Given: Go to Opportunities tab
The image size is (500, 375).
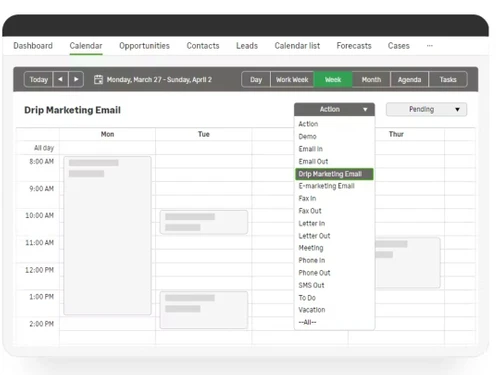Looking at the screenshot, I should coord(144,46).
